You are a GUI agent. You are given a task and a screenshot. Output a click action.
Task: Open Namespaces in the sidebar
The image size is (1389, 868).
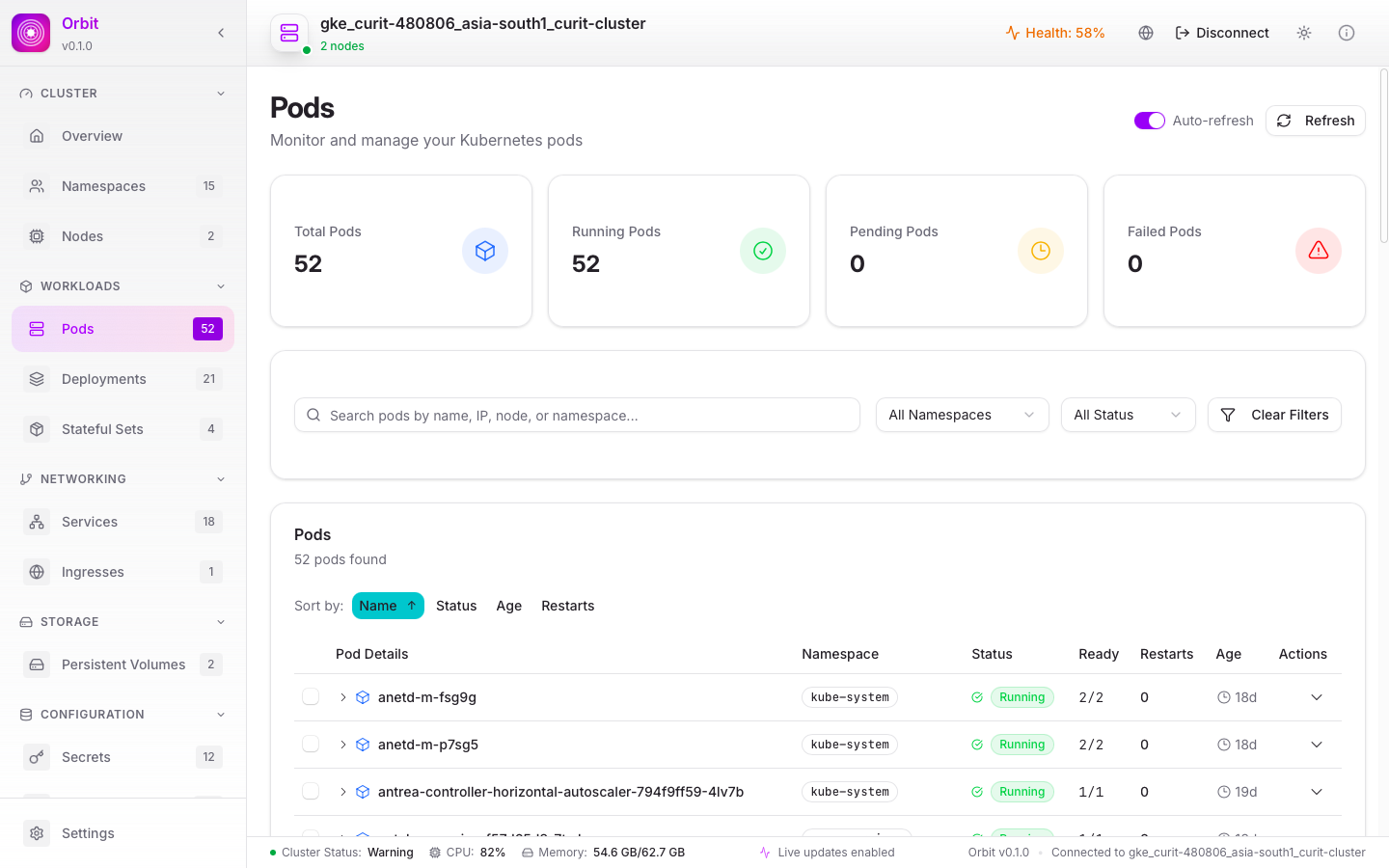tap(123, 186)
